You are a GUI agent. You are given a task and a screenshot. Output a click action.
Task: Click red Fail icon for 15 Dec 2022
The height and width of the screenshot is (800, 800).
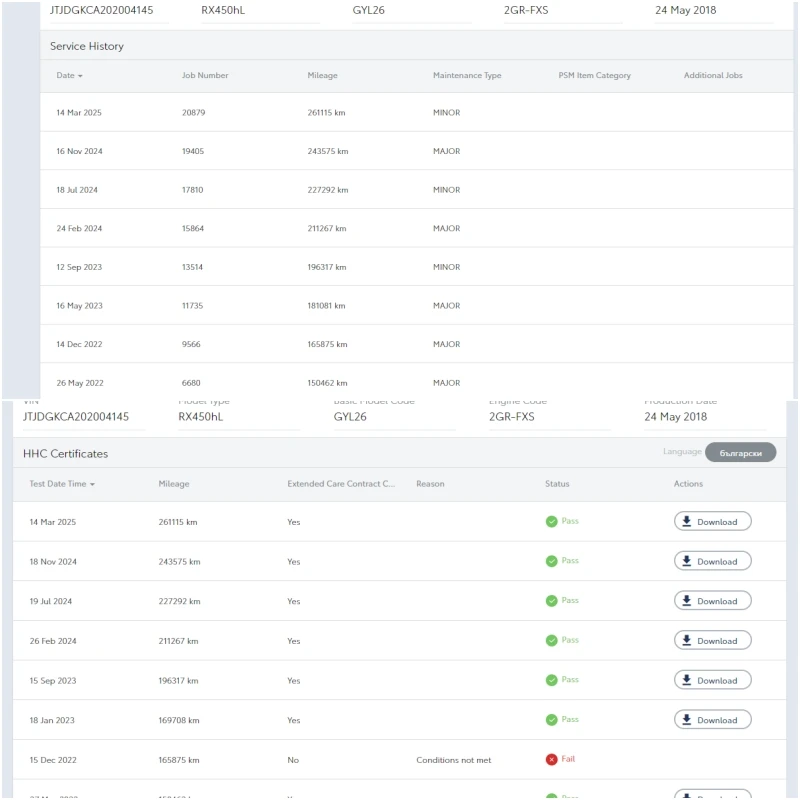(551, 759)
